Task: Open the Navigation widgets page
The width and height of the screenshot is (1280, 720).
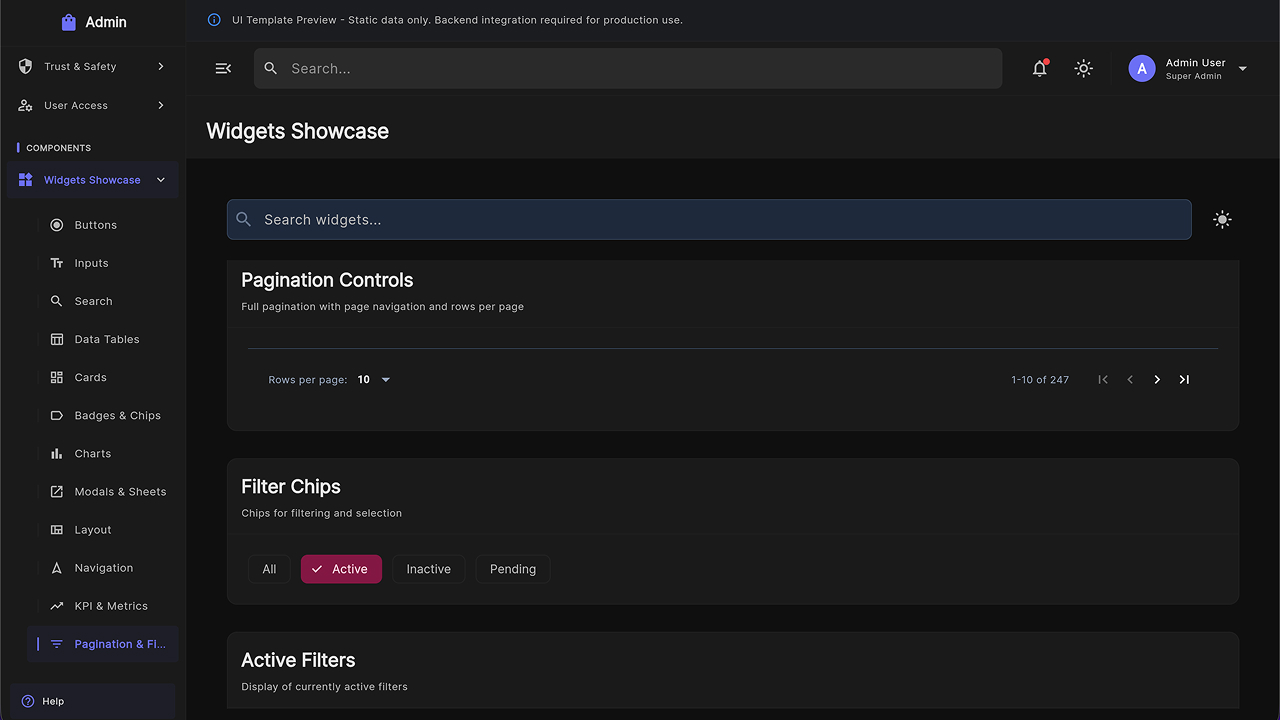Action: point(104,568)
